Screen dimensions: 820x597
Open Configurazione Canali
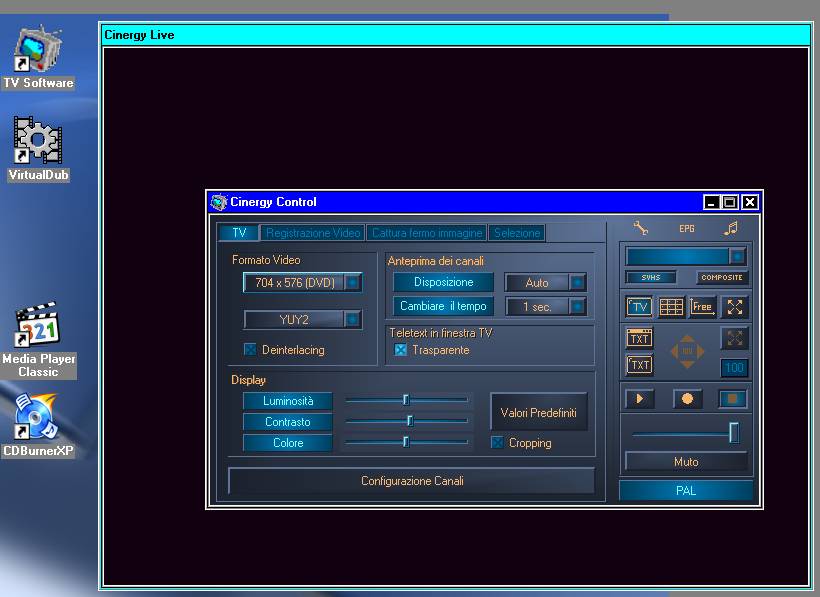tap(411, 481)
